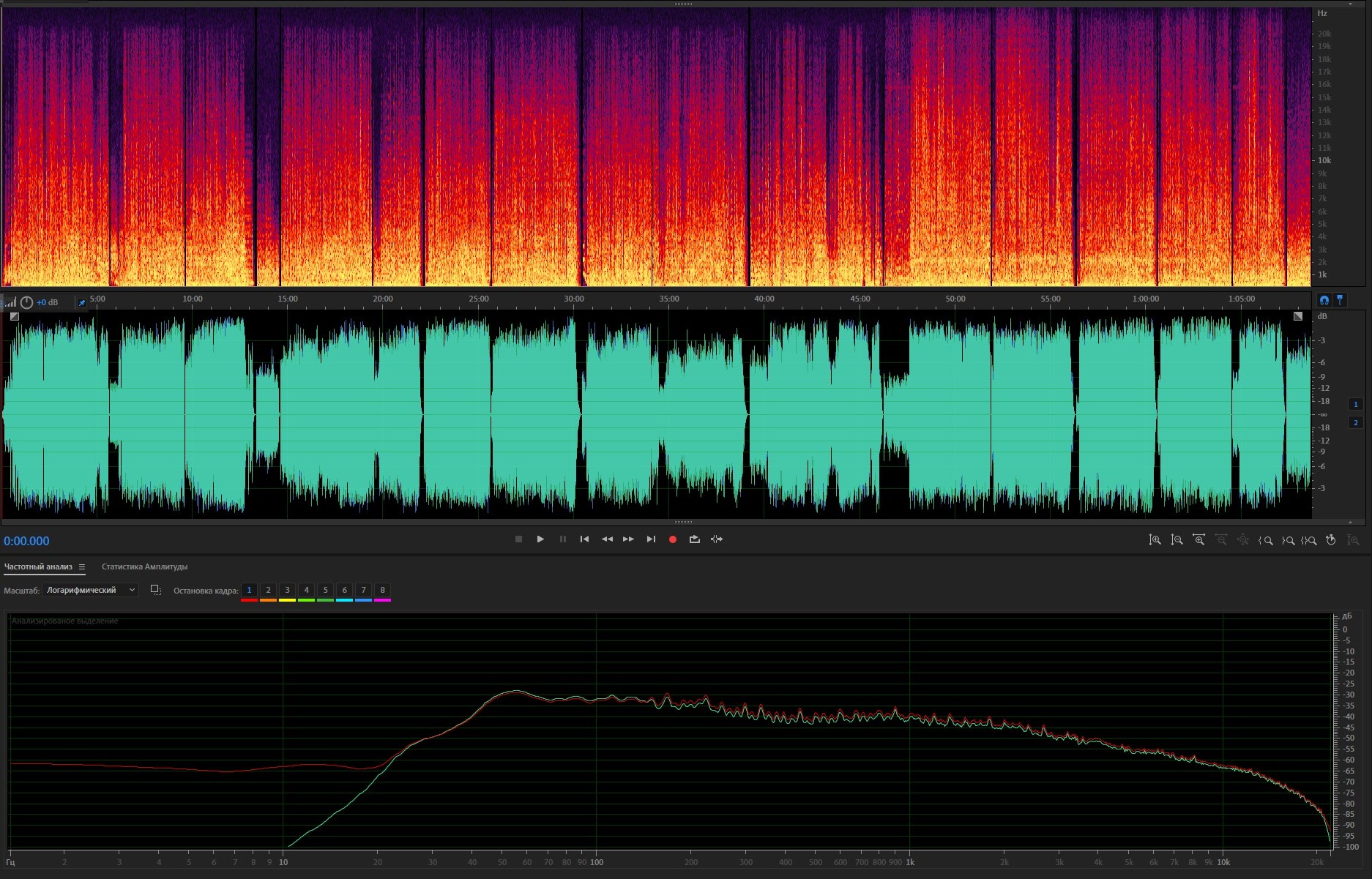The height and width of the screenshot is (879, 1372).
Task: Click hold frame button 3
Action: (287, 590)
